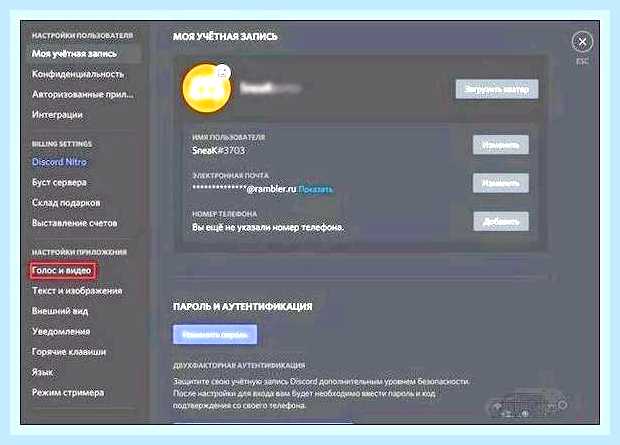This screenshot has height=445, width=620.
Task: Open Выставление счетов section
Action: (x=74, y=223)
